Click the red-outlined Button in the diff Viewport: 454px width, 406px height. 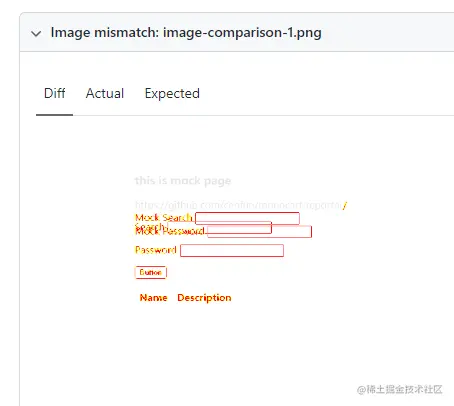151,272
